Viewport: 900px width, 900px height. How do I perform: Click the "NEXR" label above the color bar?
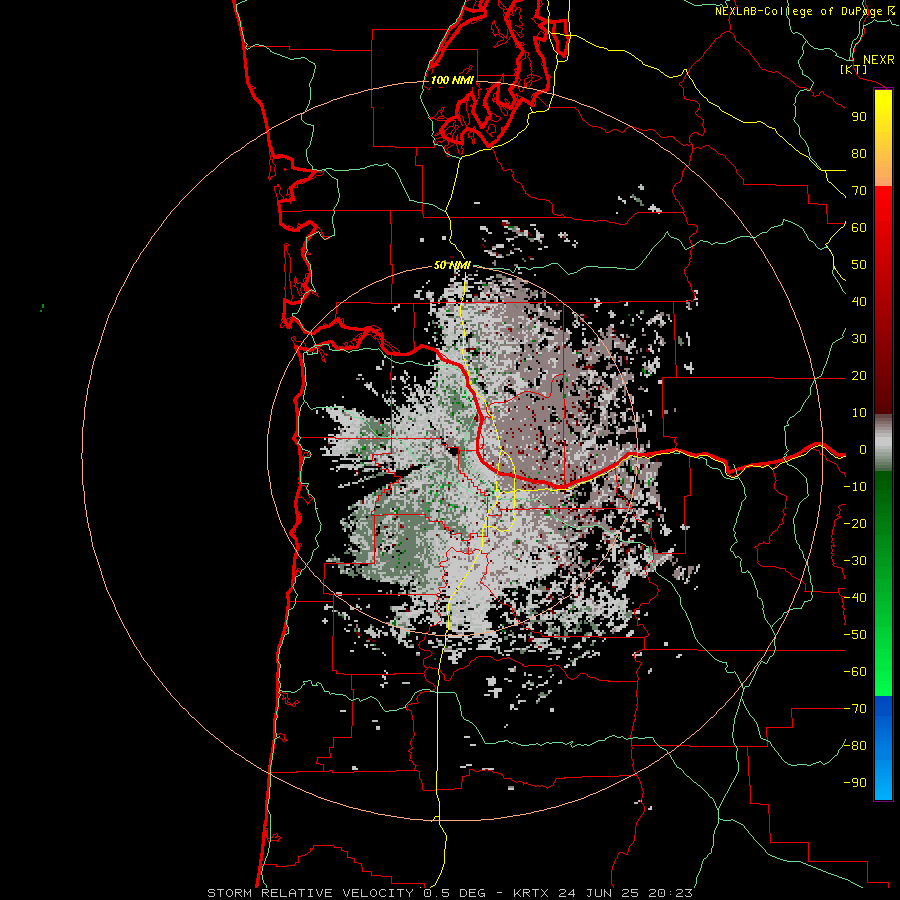[879, 60]
